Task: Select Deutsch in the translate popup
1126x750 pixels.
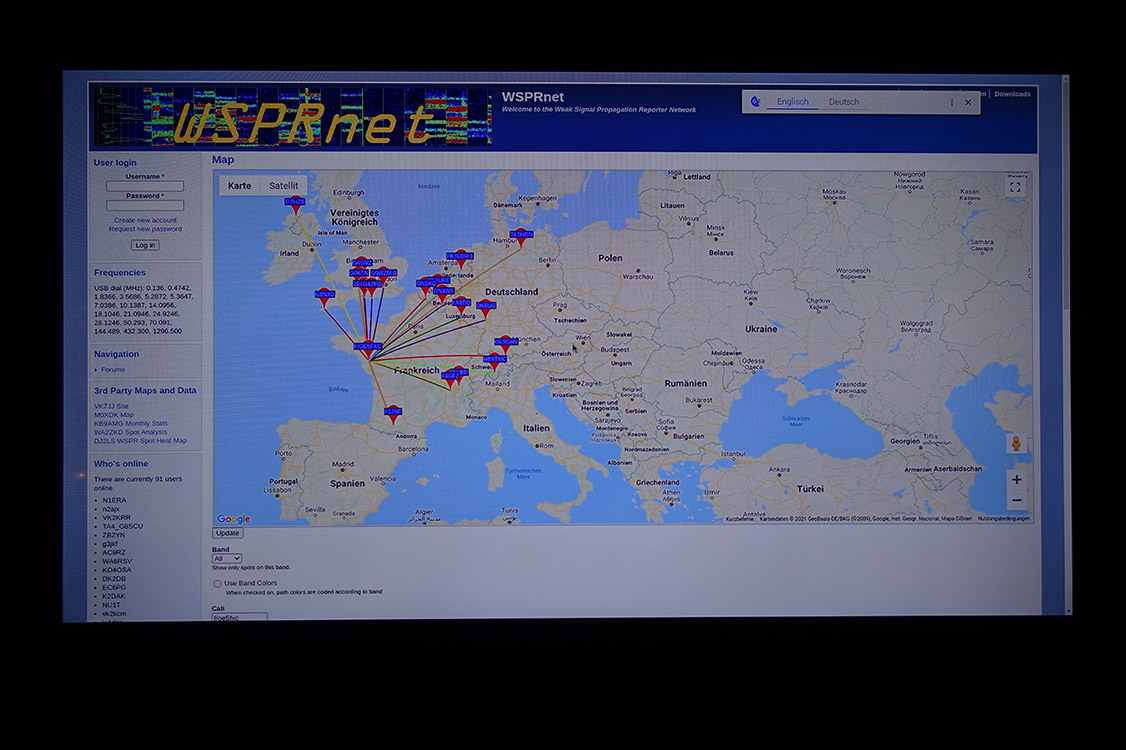Action: pyautogui.click(x=844, y=102)
